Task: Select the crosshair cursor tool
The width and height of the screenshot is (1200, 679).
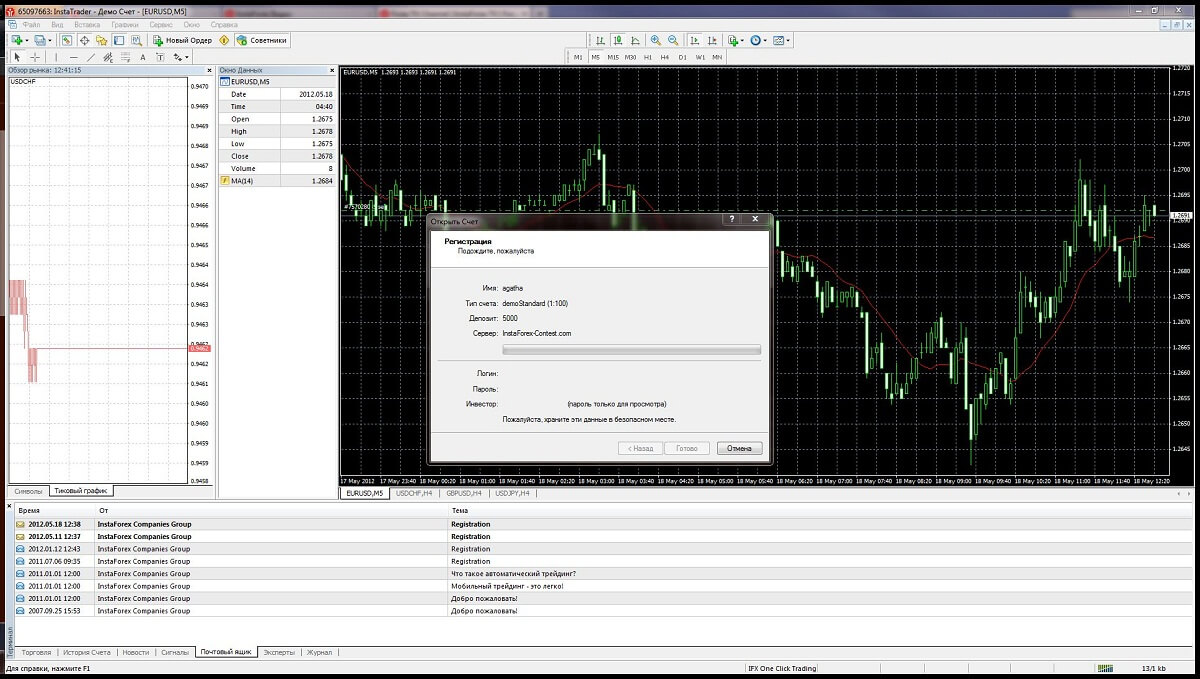Action: (x=35, y=58)
